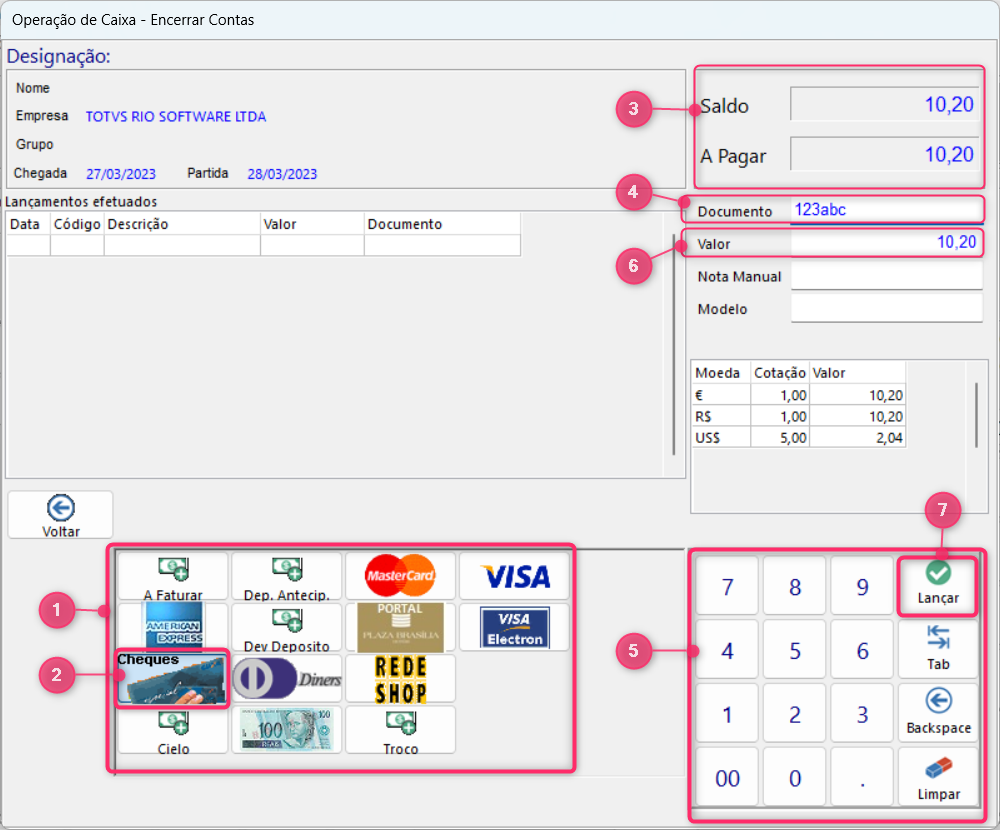Confirm entry with Lançar button
This screenshot has width=1000, height=830.
(938, 586)
